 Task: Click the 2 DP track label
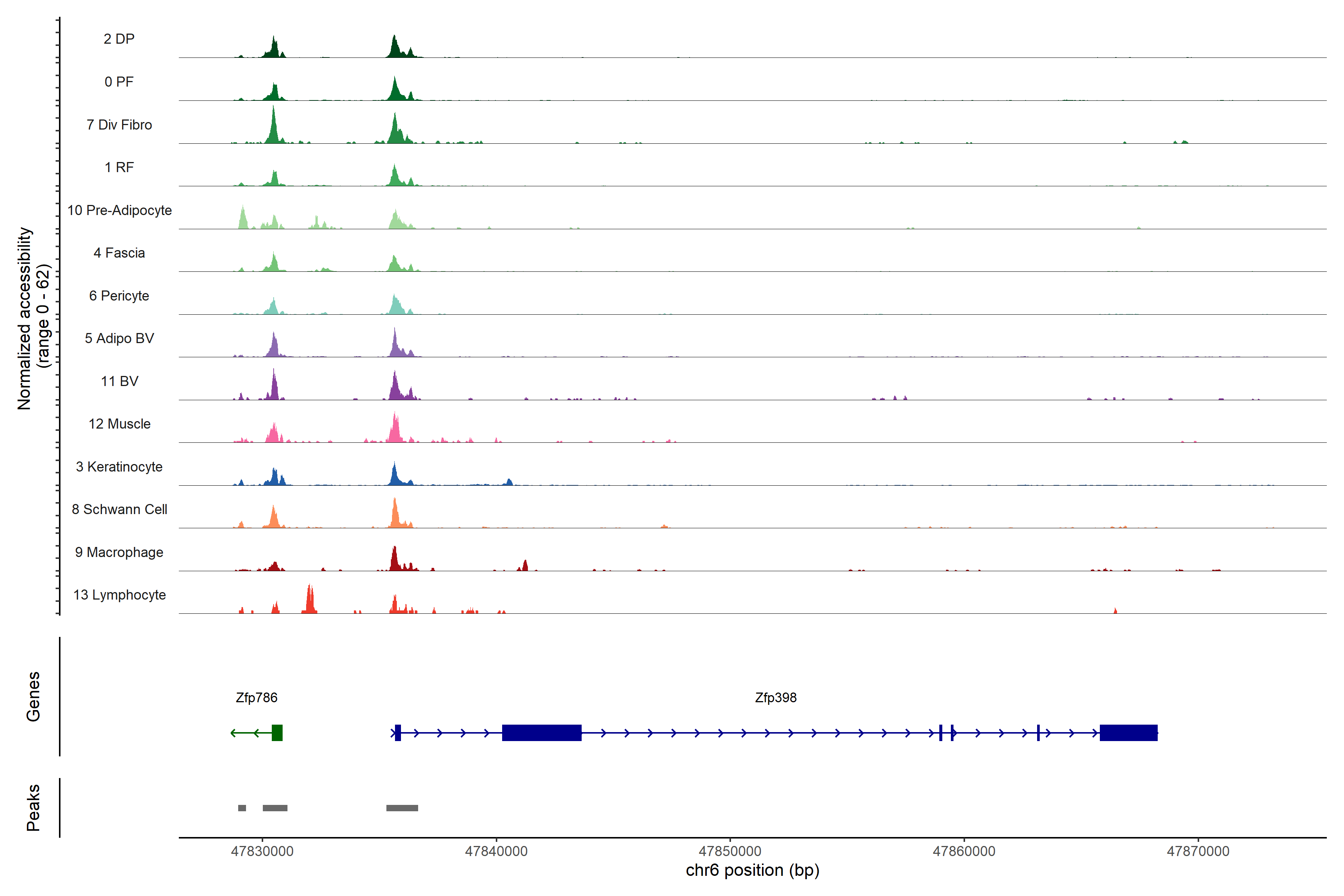pos(119,39)
